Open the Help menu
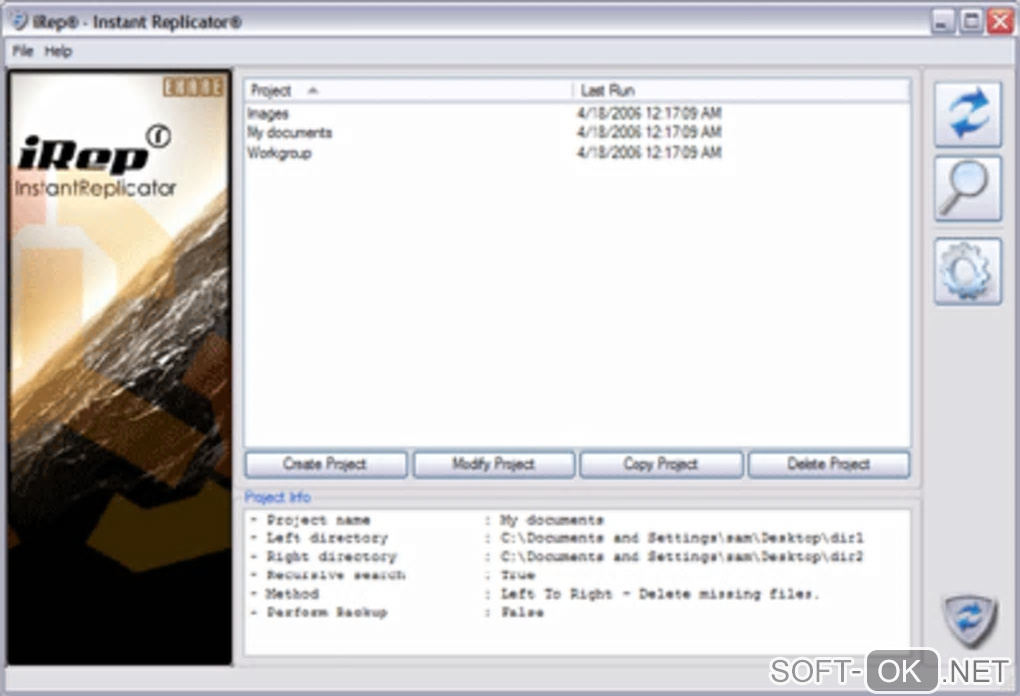Screen dimensions: 1020x696 (58, 51)
